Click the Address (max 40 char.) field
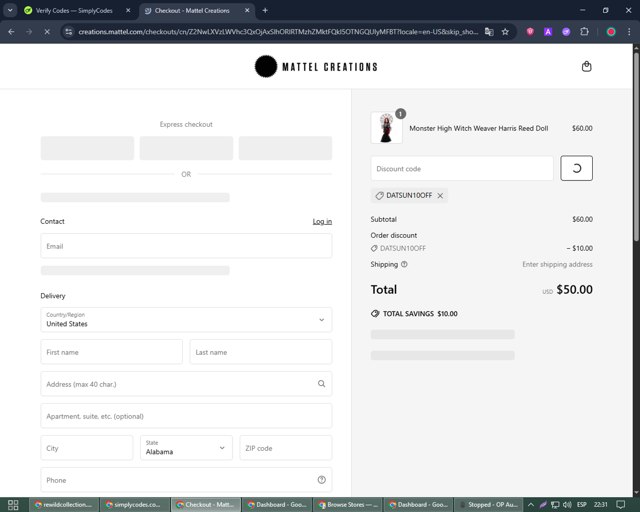 point(186,384)
